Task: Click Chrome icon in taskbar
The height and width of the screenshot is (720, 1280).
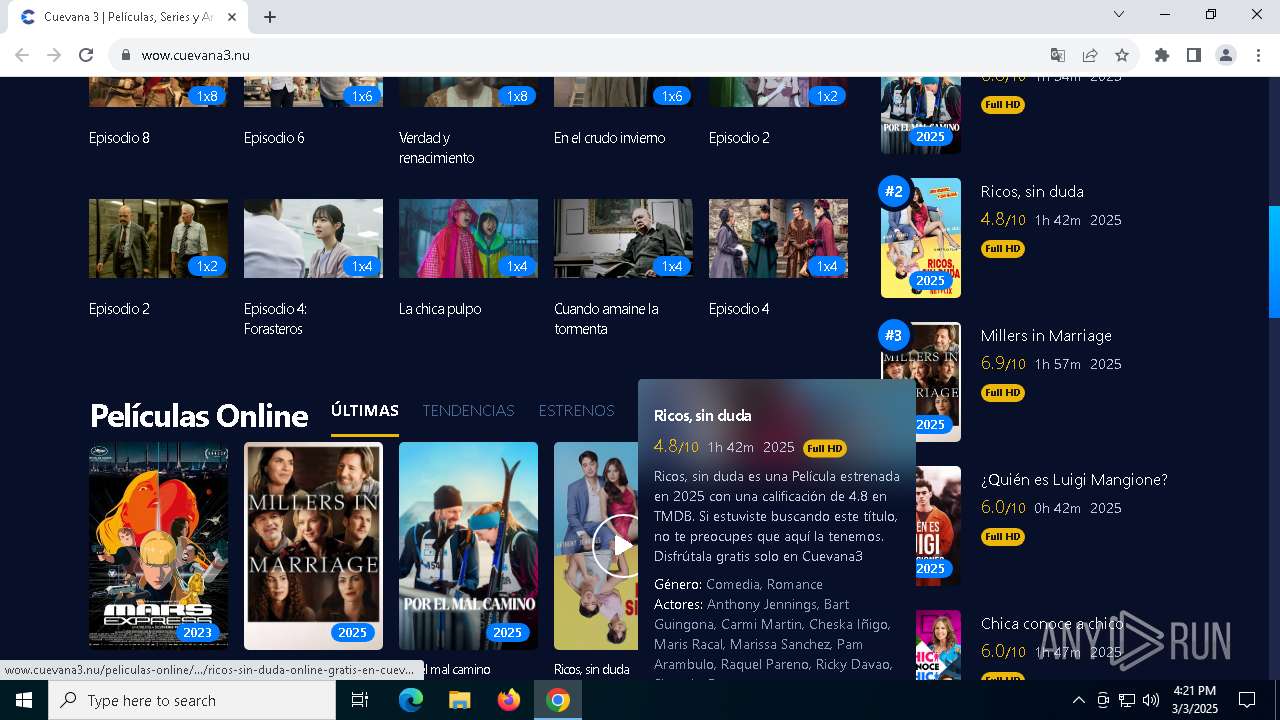Action: 558,700
